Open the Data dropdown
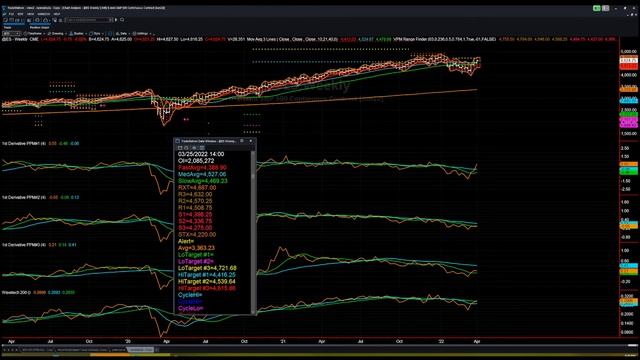Viewport: 640px width, 360px height. 122,33
